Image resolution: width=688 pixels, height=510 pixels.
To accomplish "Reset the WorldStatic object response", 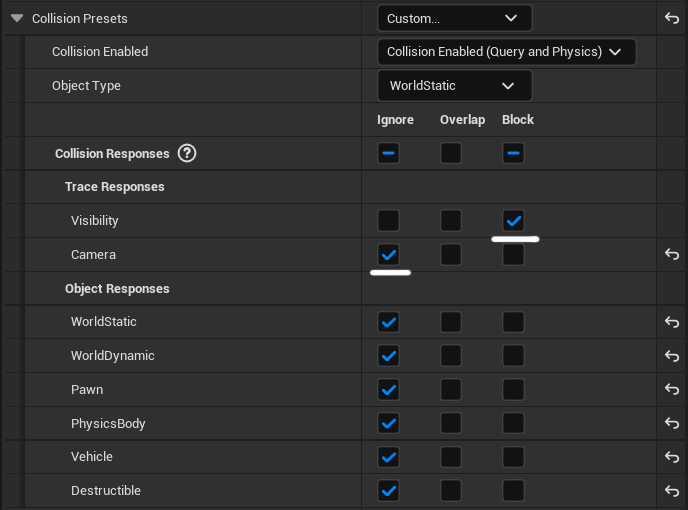I will (x=672, y=322).
